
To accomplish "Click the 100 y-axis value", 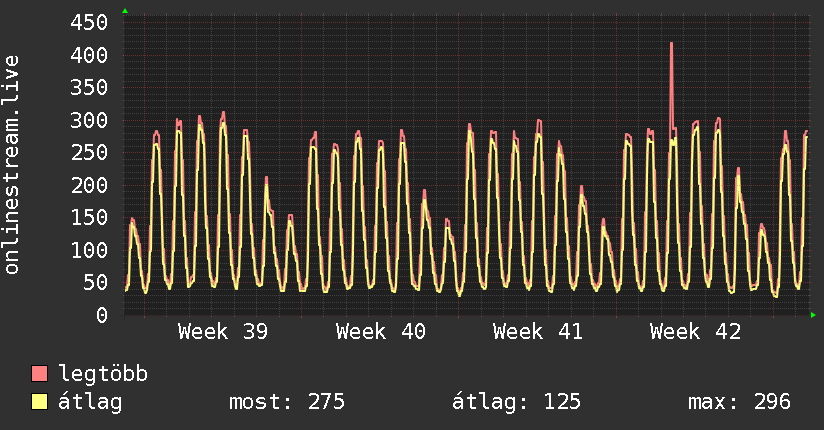I will click(89, 250).
